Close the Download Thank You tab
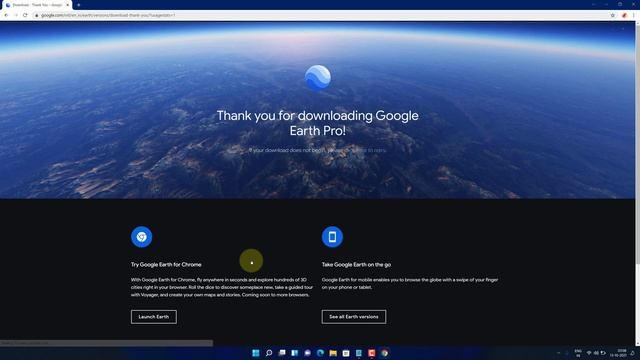This screenshot has height=360, width=640. 68,5
